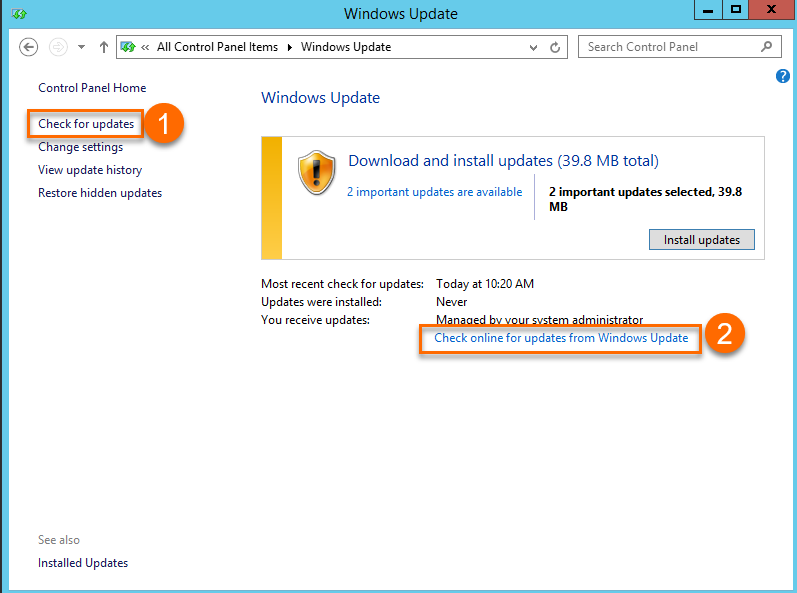
Task: Open Change settings
Action: click(x=80, y=147)
